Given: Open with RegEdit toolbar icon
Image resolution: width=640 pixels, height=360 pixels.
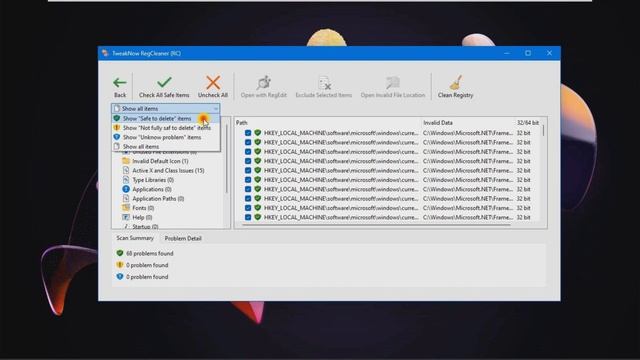Looking at the screenshot, I should (x=264, y=83).
